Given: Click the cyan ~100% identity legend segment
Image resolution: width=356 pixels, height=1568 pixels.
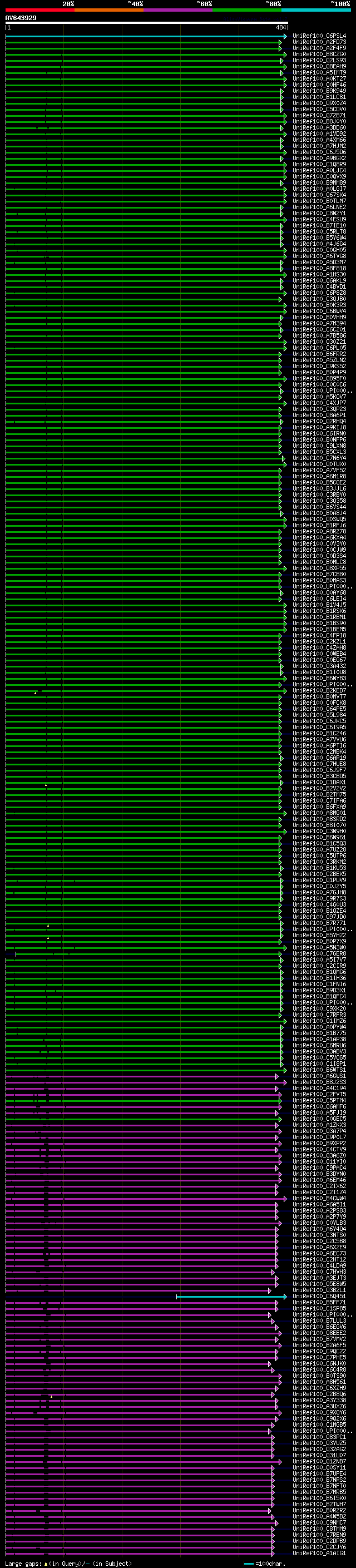Looking at the screenshot, I should [x=316, y=10].
